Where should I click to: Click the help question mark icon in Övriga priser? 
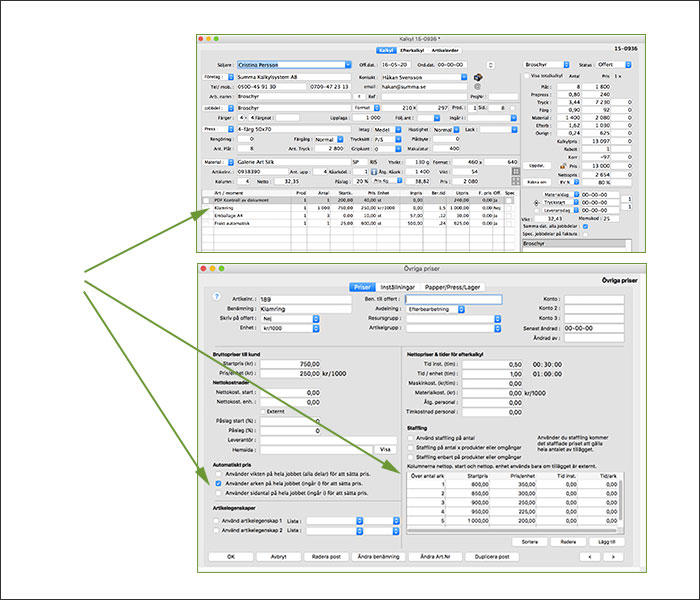(x=217, y=296)
